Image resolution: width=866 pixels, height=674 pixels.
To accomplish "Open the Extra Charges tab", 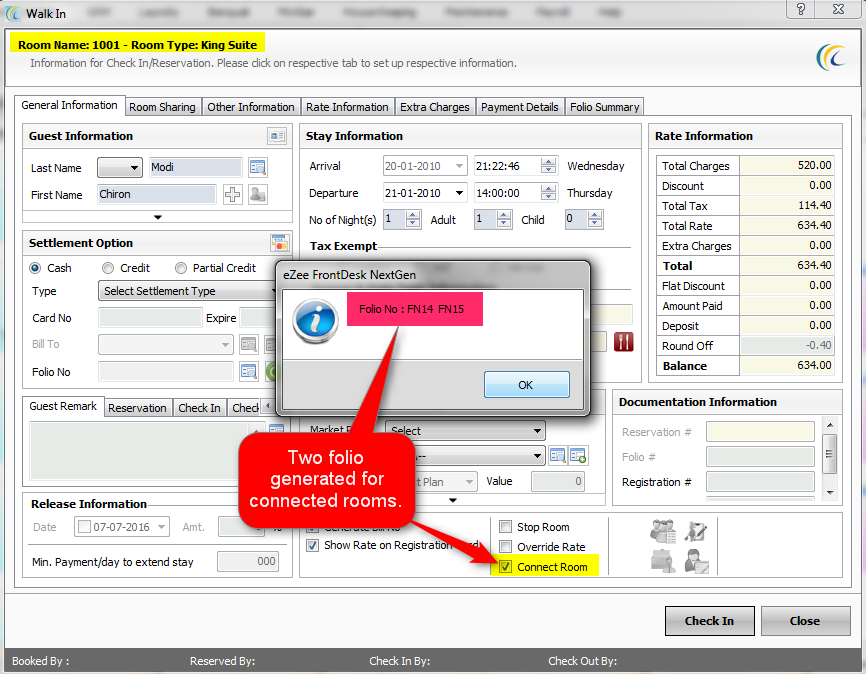I will [x=435, y=107].
